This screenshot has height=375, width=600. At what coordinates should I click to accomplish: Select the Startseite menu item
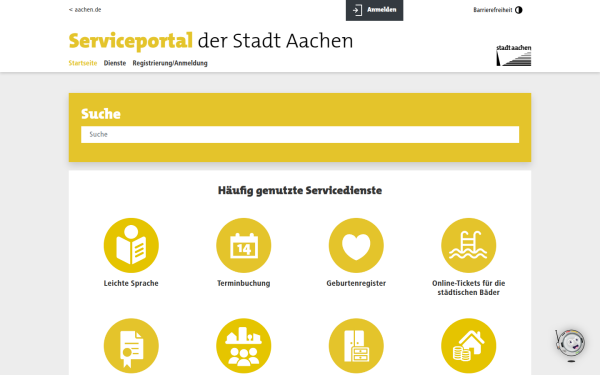tap(83, 63)
